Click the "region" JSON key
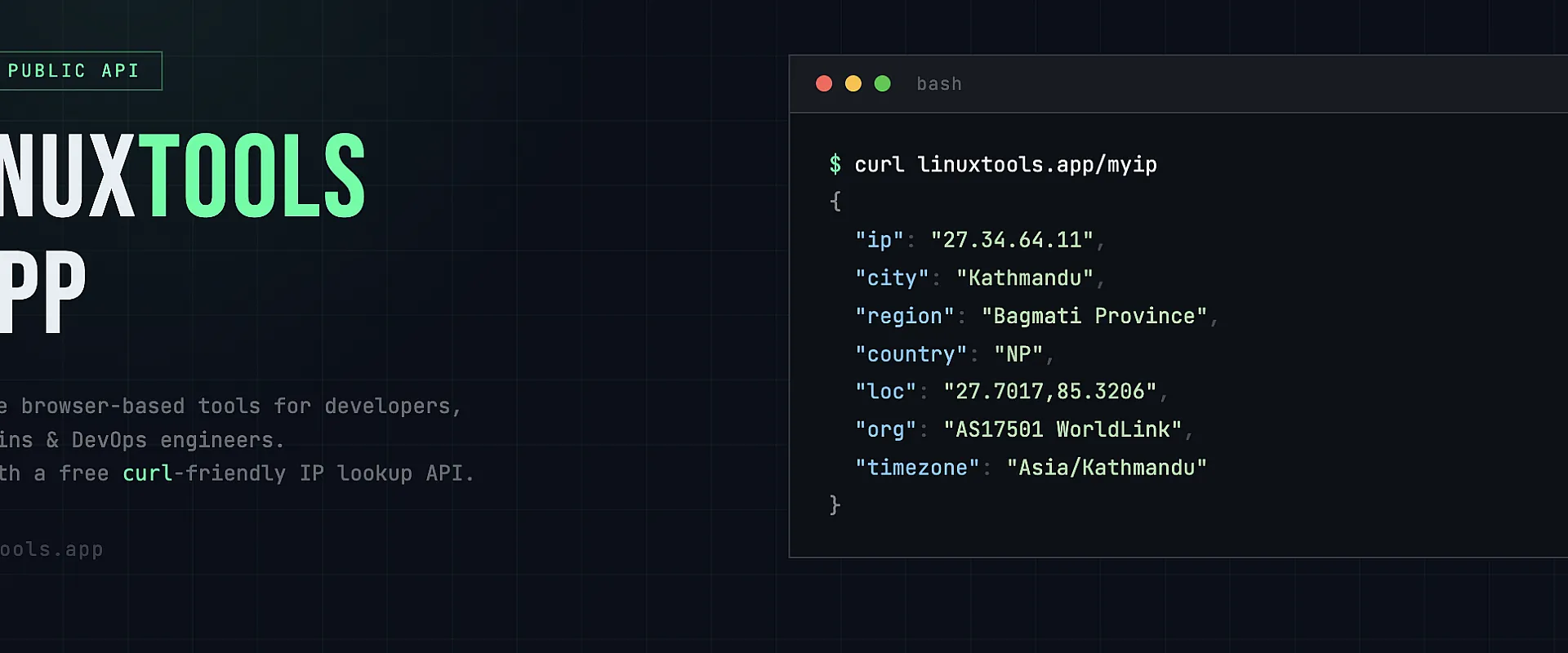The image size is (1568, 653). coord(905,317)
